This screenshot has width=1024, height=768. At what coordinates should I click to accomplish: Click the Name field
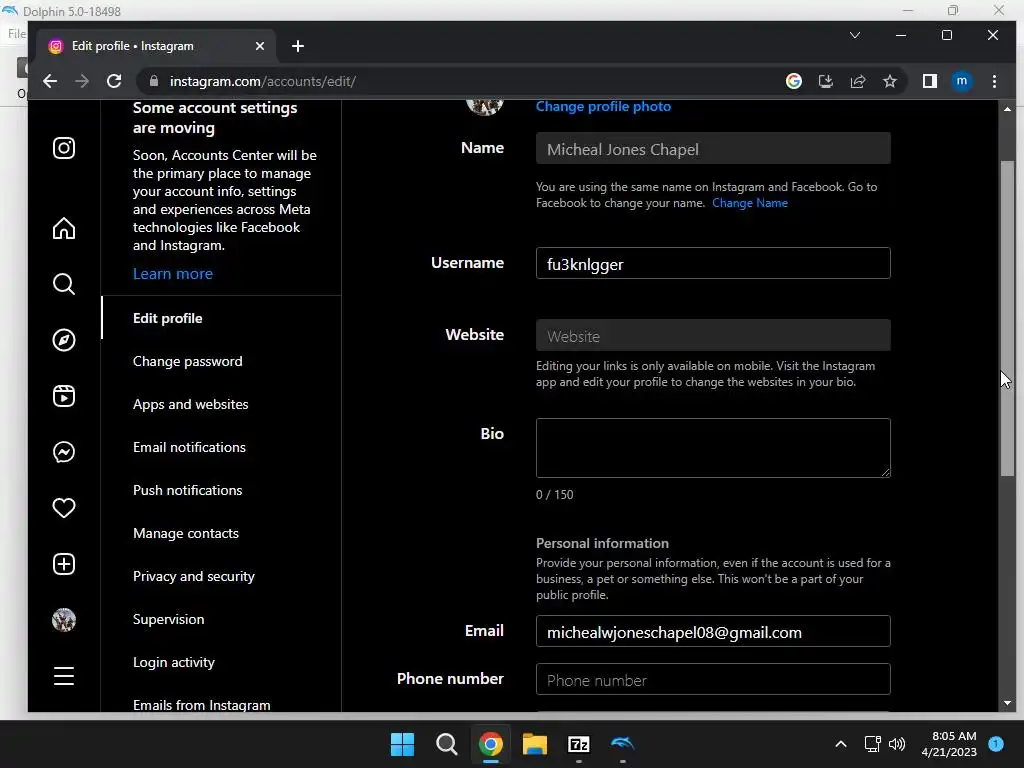click(712, 148)
